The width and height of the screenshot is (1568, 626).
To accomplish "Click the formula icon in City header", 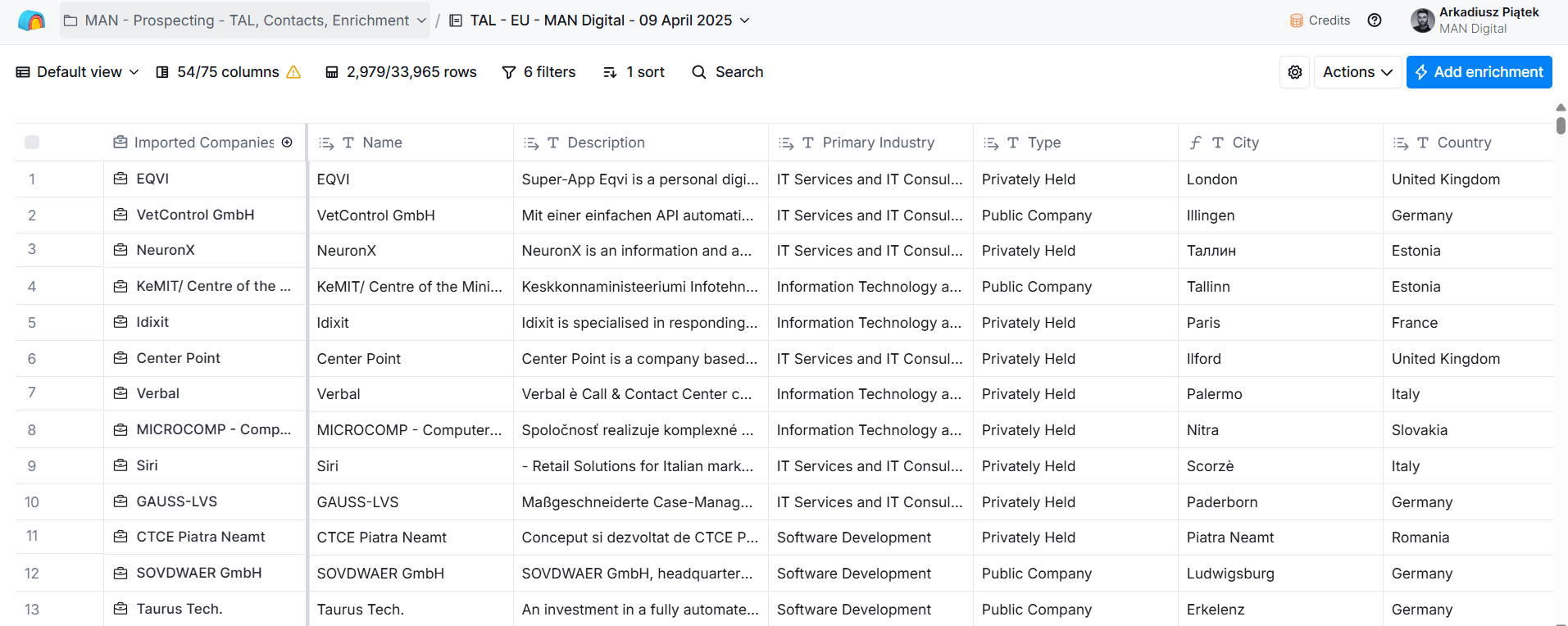I will point(1196,143).
